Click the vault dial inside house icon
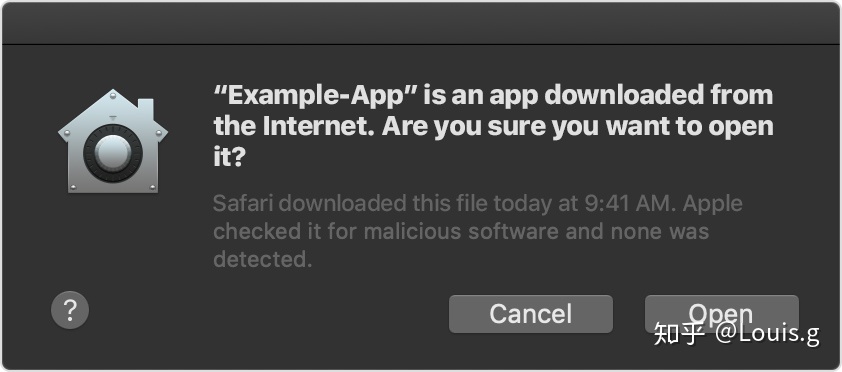 click(x=113, y=153)
